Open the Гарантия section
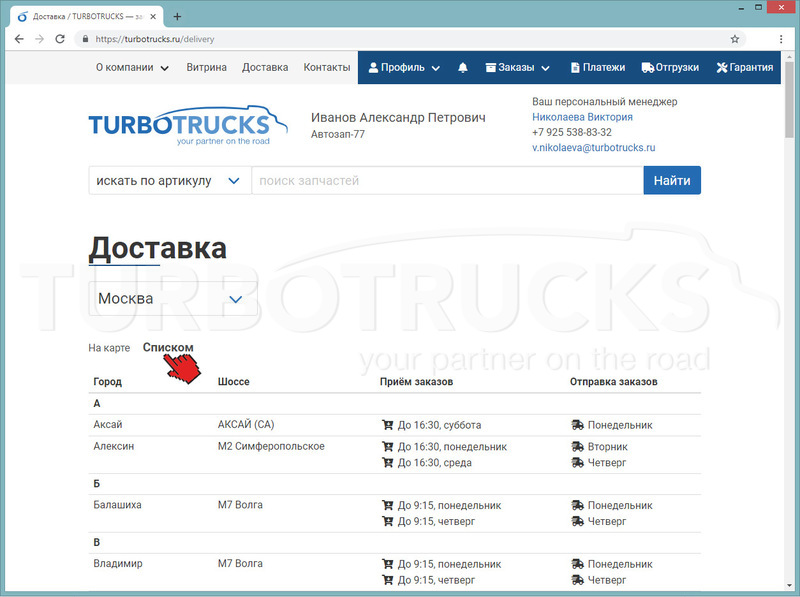The image size is (800, 597). tap(745, 67)
